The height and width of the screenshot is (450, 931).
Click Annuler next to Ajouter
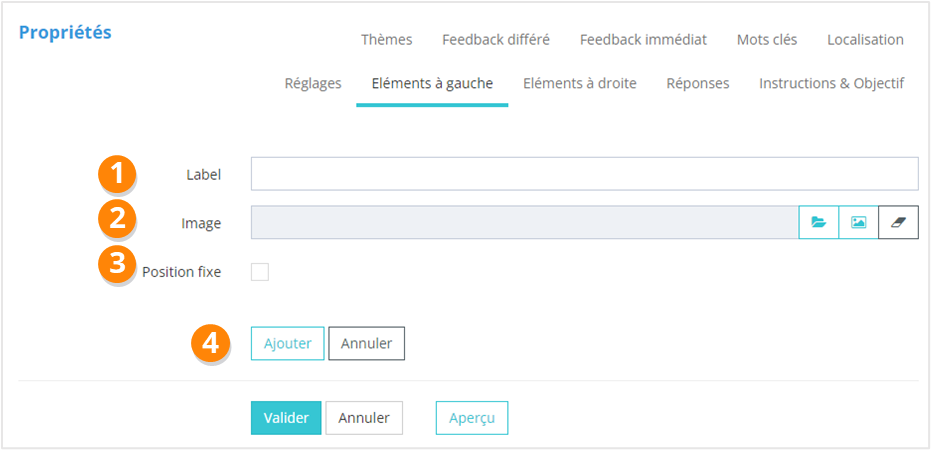click(x=366, y=343)
